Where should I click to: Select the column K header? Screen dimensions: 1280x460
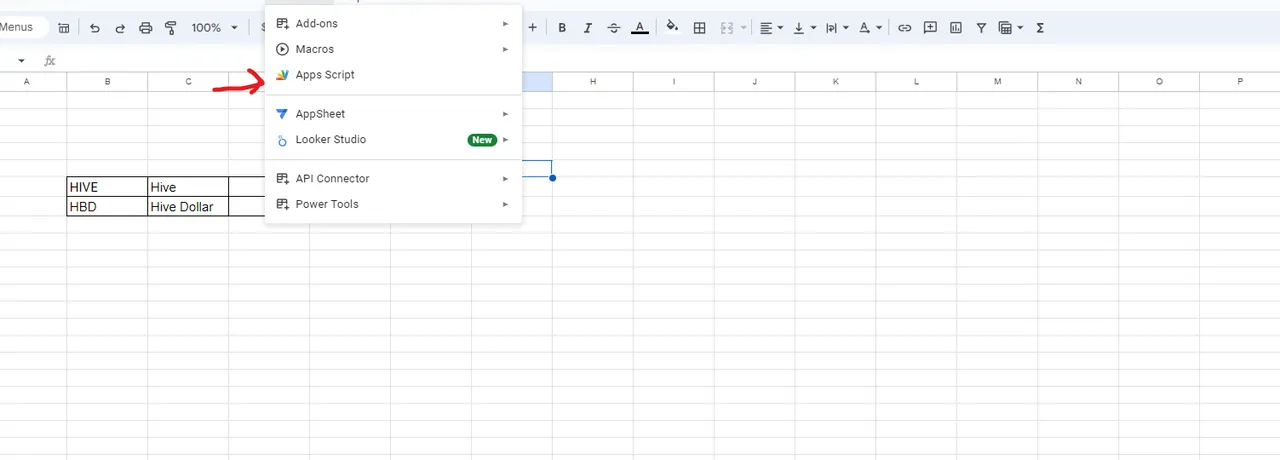pos(836,81)
